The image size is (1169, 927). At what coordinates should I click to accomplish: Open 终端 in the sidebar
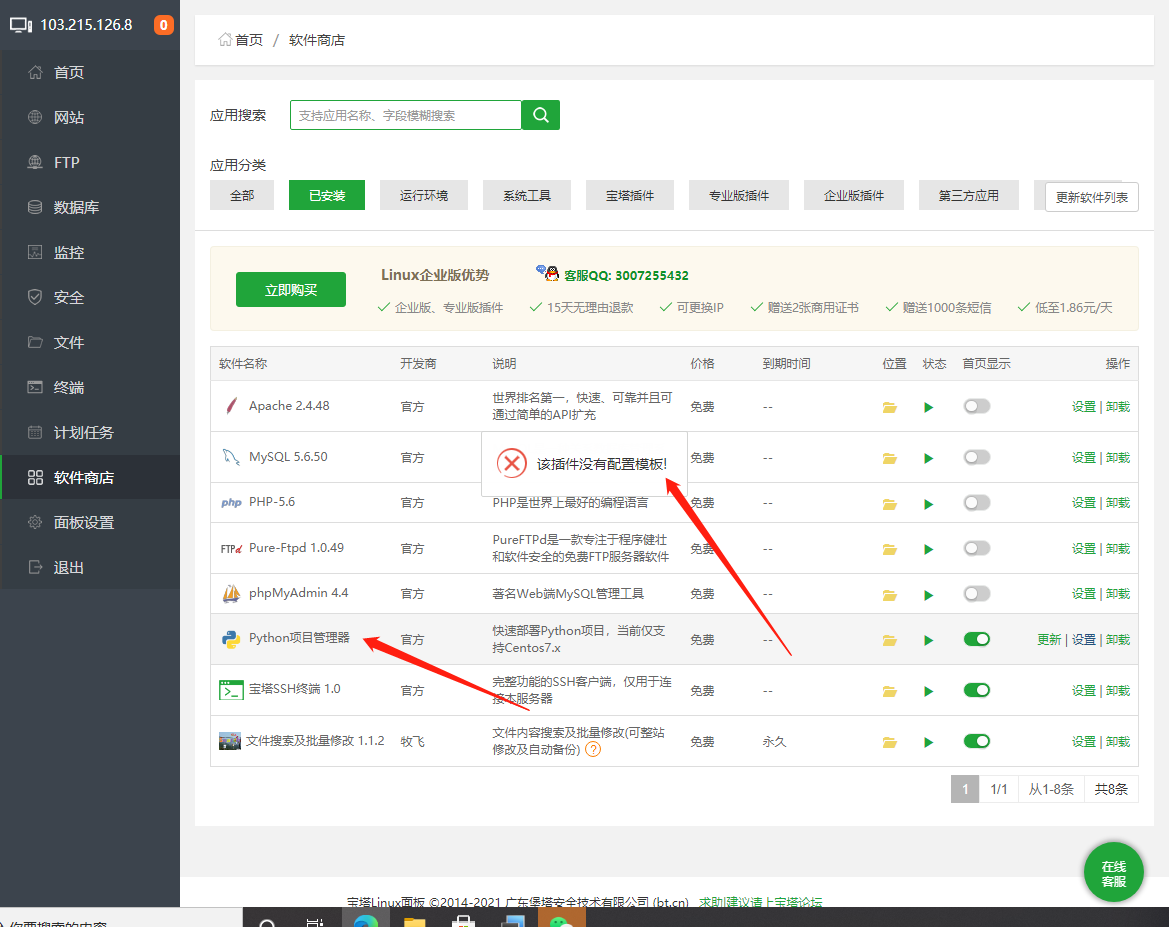[90, 387]
